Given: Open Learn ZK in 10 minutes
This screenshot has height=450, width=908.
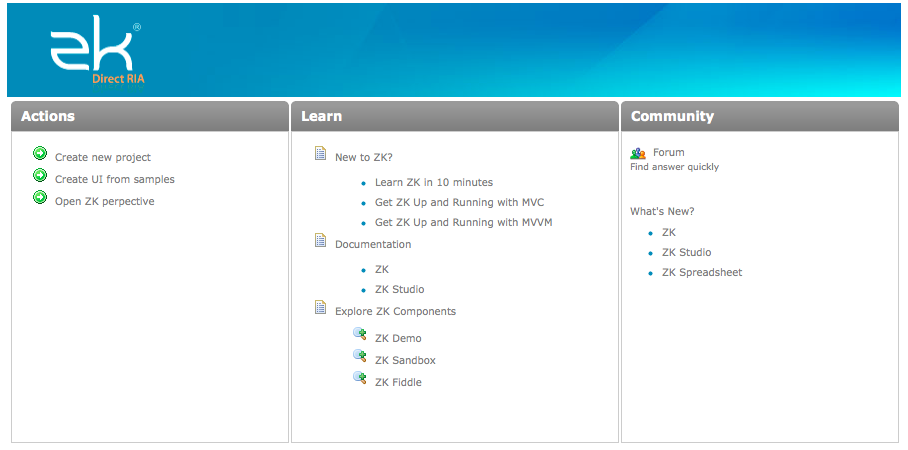Looking at the screenshot, I should pyautogui.click(x=434, y=182).
